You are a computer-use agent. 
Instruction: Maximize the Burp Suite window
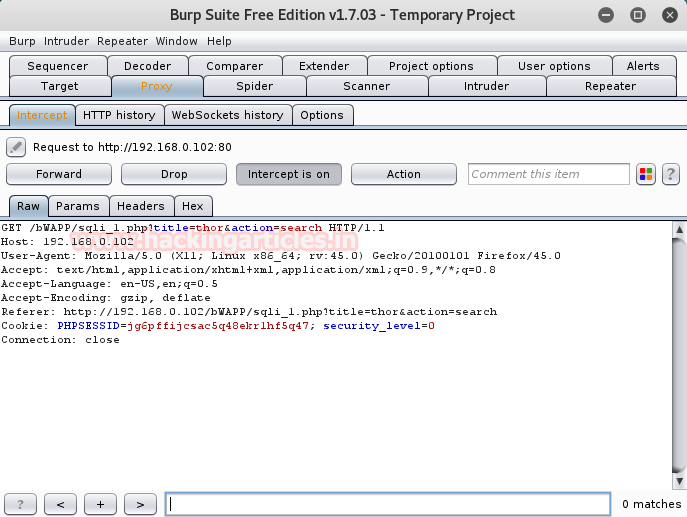[x=638, y=15]
